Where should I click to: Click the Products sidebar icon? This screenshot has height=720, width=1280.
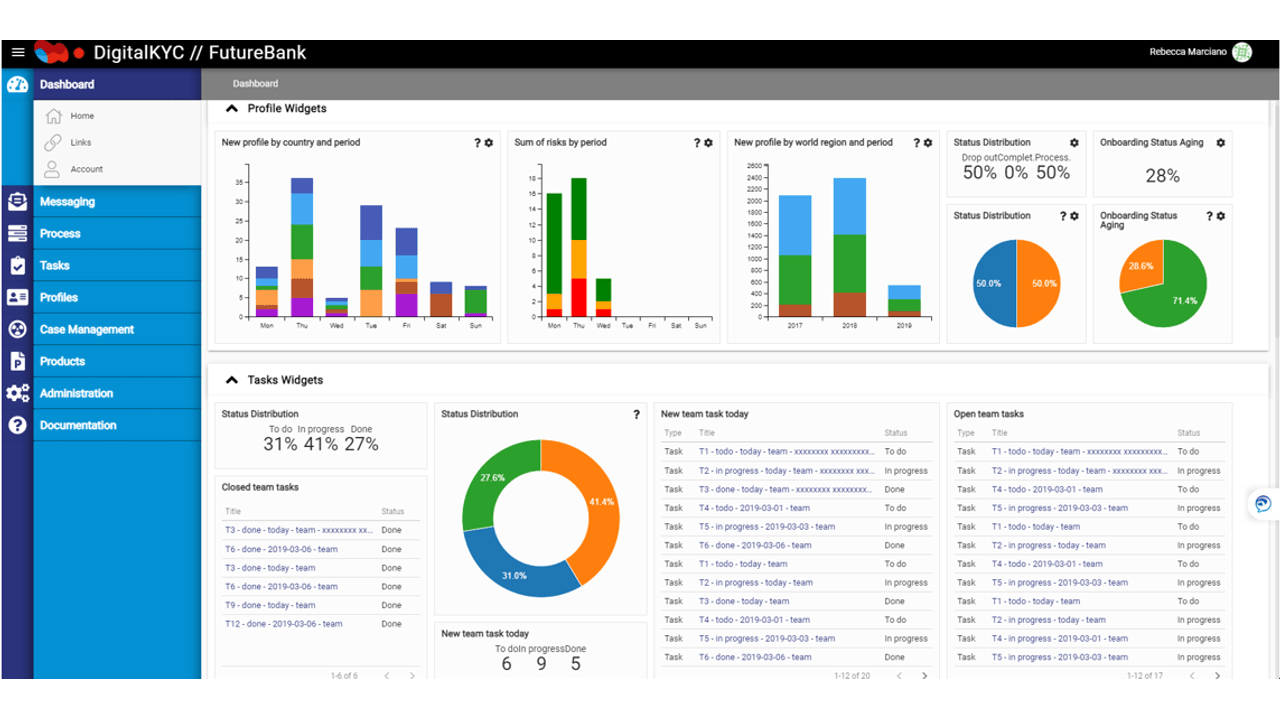click(x=17, y=361)
